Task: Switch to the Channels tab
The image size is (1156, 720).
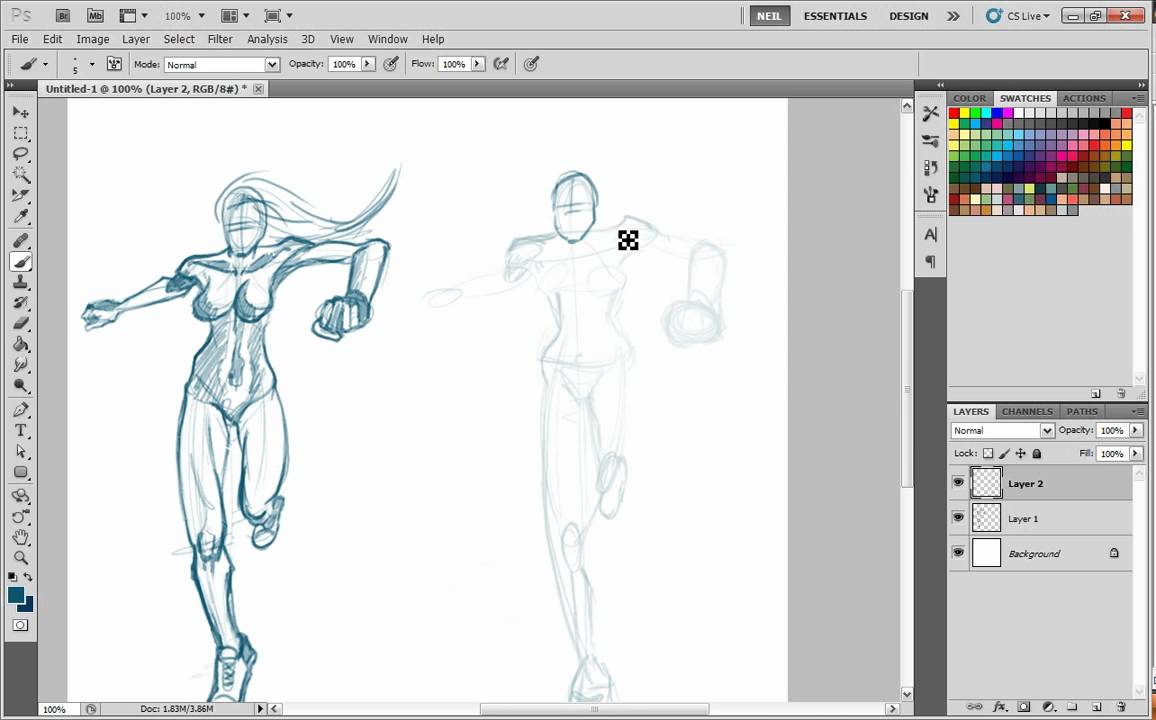Action: tap(1026, 411)
